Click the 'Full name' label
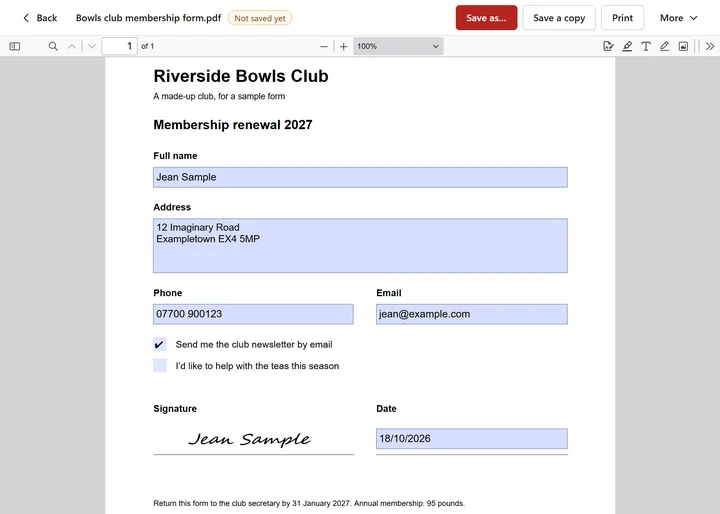The height and width of the screenshot is (514, 720). [x=175, y=156]
